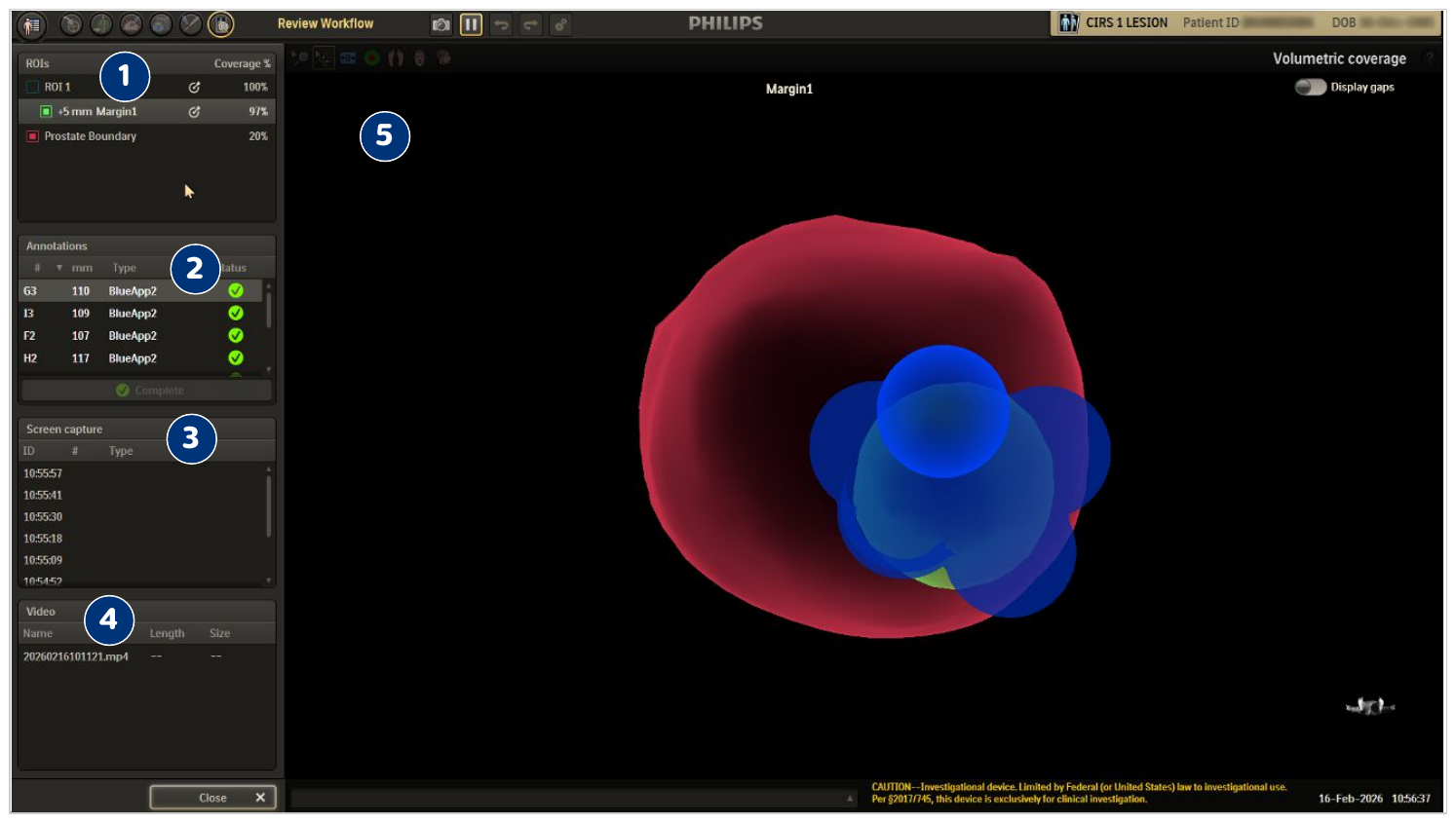1456x824 pixels.
Task: Click the Name column header in Video panel
Action: 38,633
